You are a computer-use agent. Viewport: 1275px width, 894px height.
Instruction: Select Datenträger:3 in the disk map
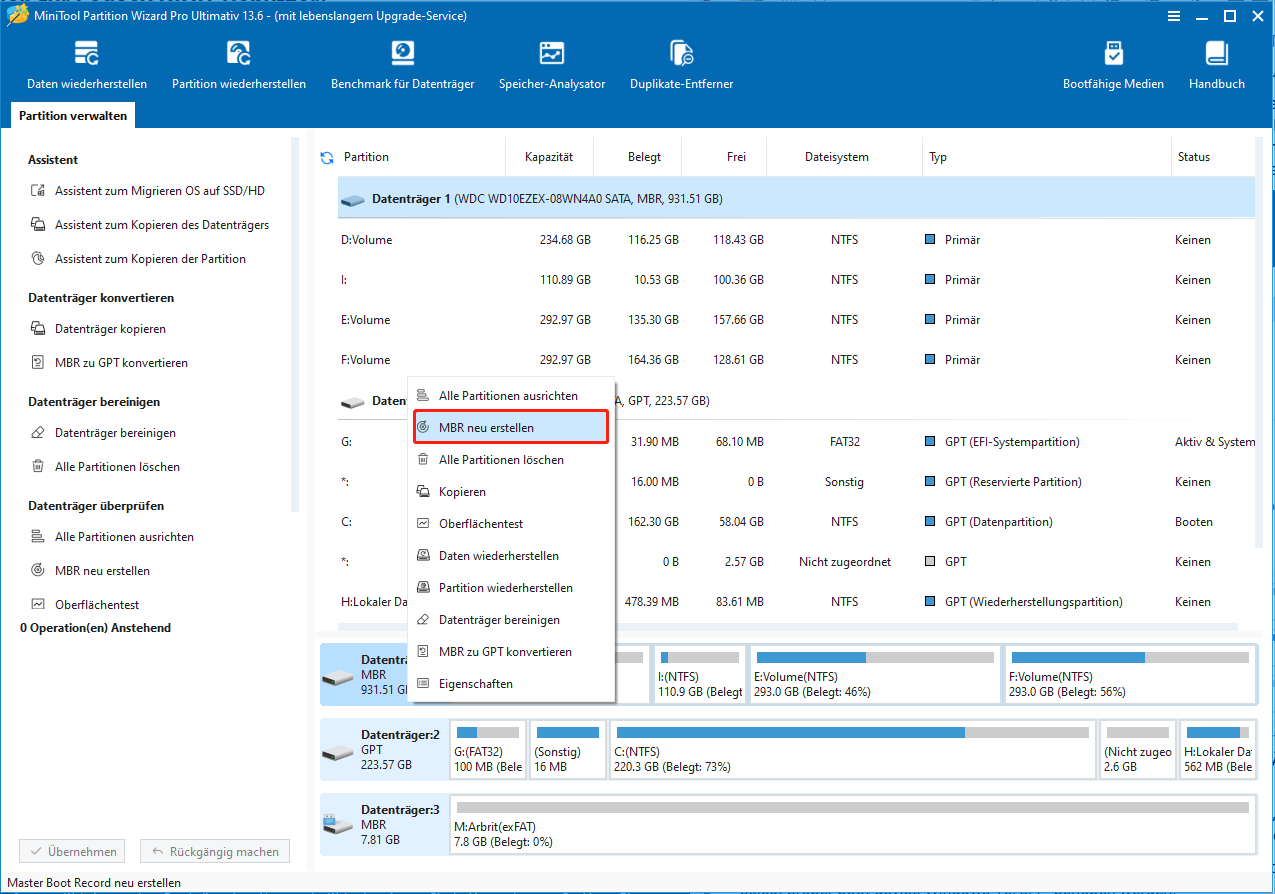[x=384, y=825]
